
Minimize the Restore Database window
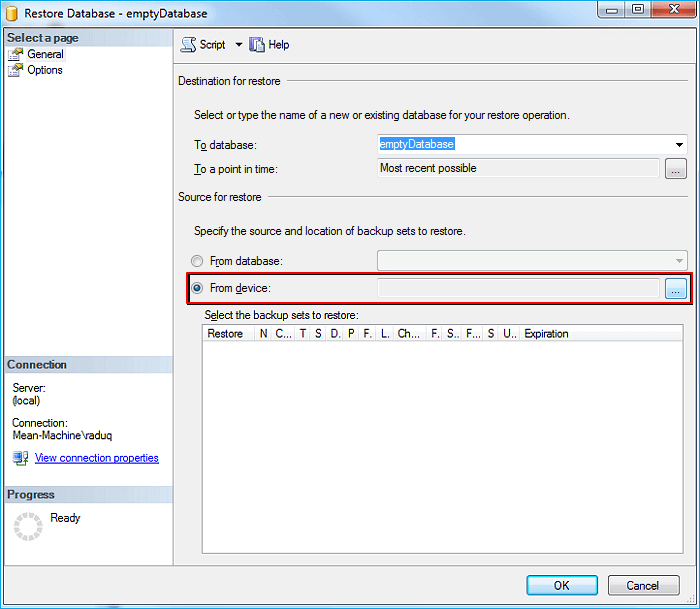tap(612, 9)
